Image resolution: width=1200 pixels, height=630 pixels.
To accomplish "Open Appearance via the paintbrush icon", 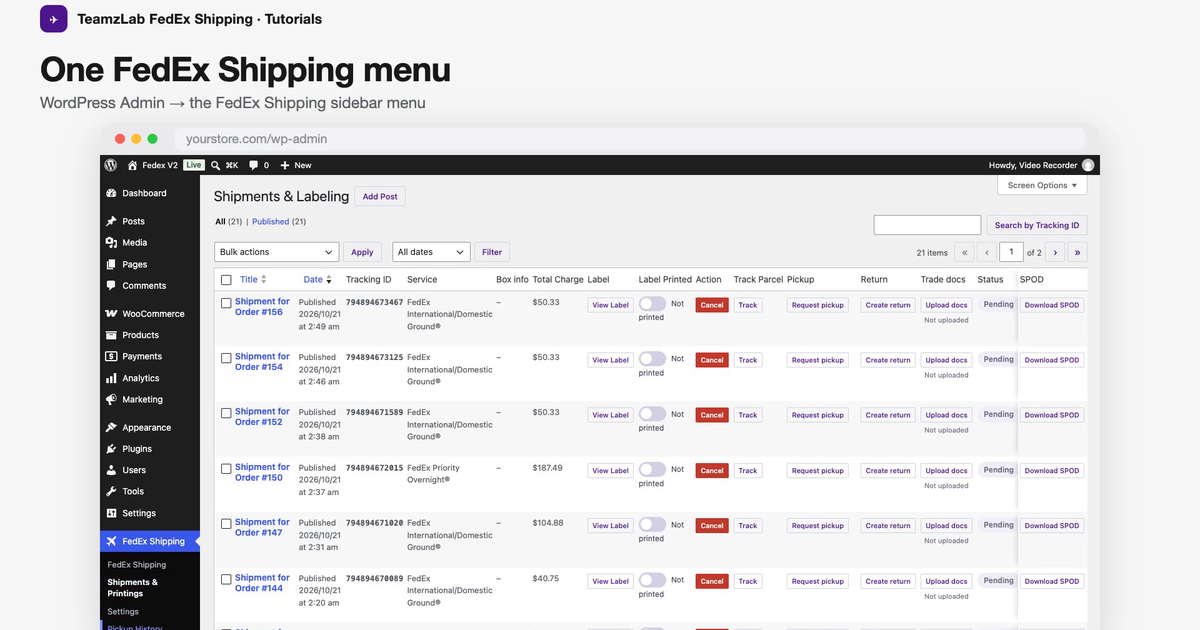I will click(112, 427).
